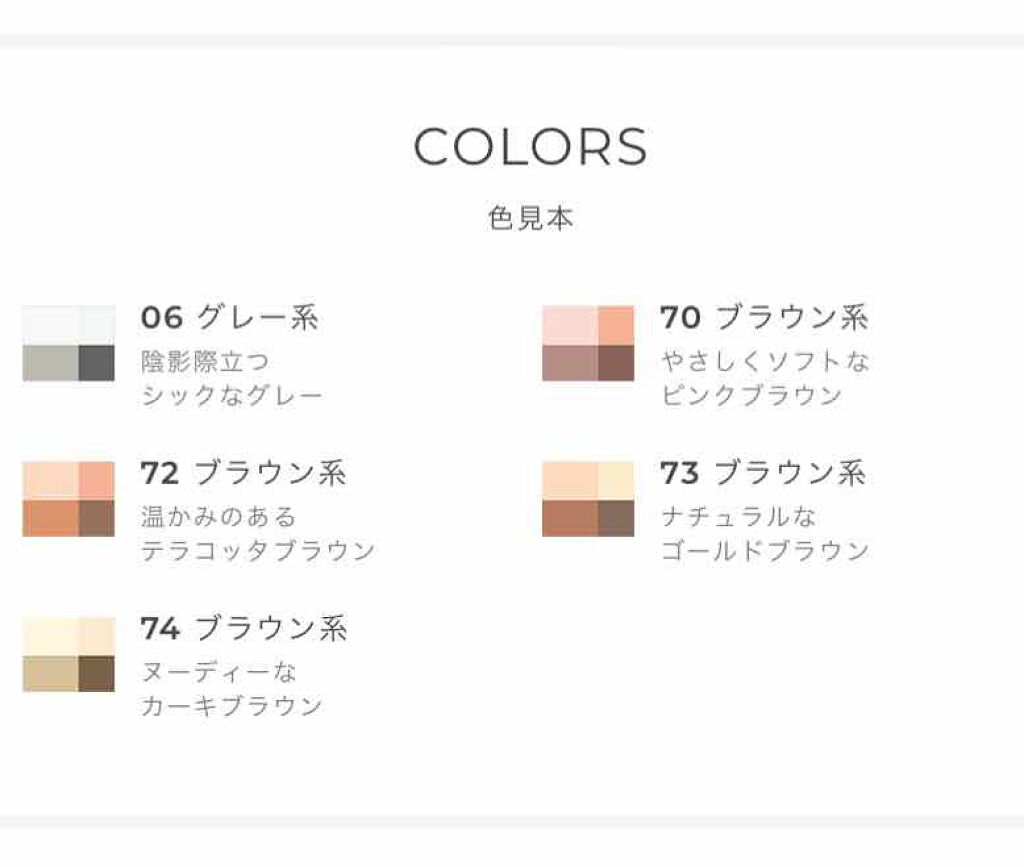Click the dark brown square in palette 74
The image size is (1024, 867).
coord(96,673)
